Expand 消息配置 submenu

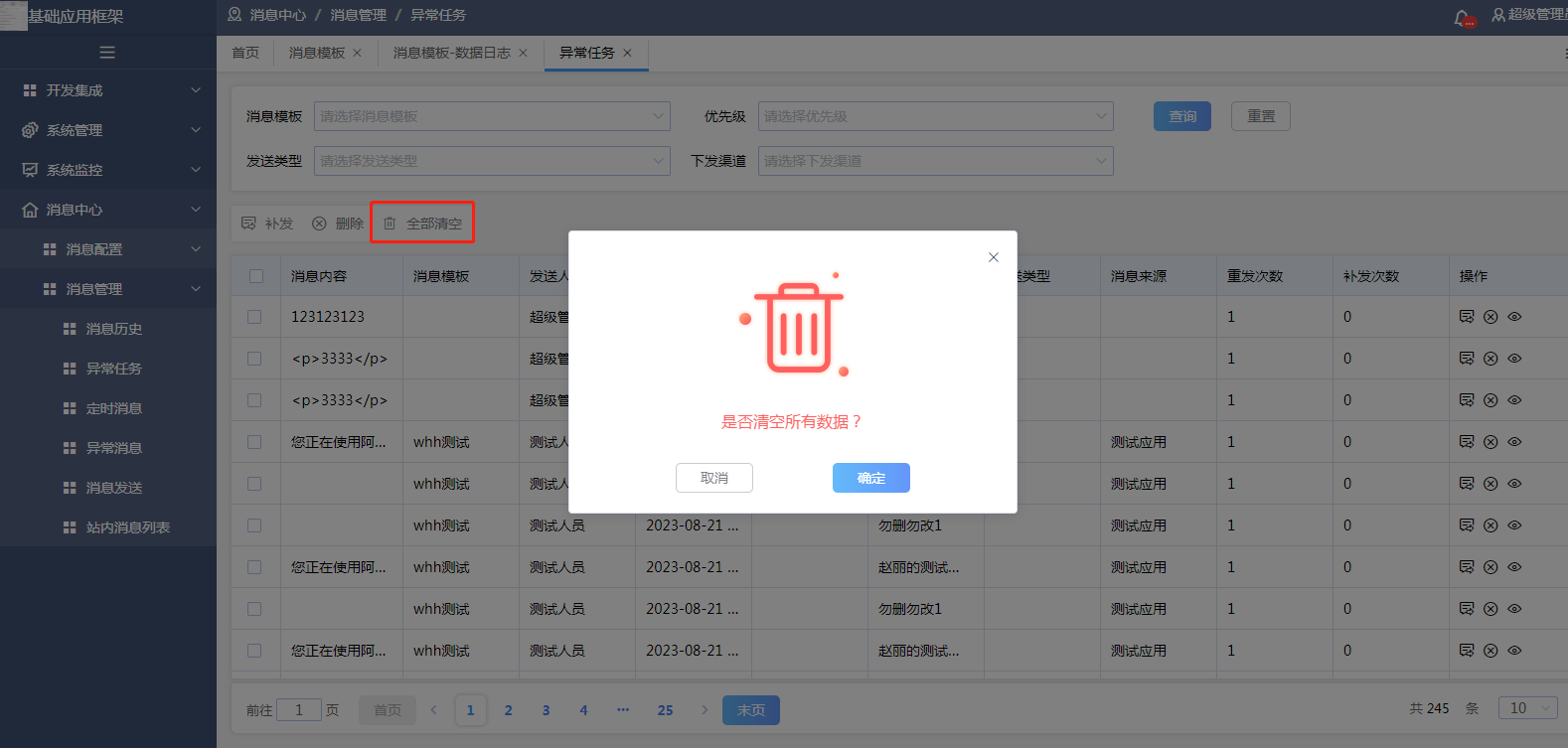108,249
